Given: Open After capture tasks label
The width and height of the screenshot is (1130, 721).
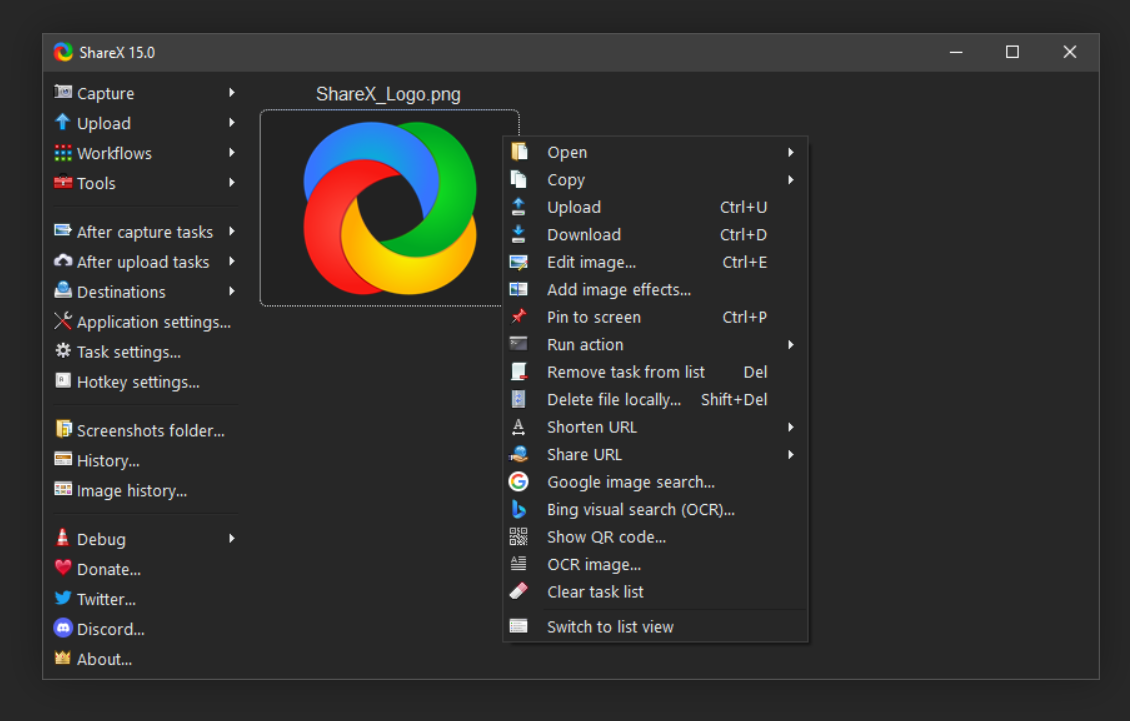Looking at the screenshot, I should point(145,232).
